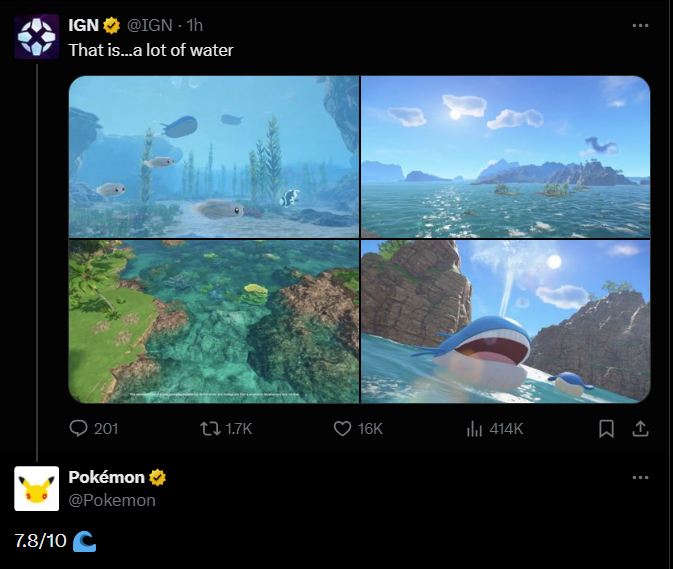Image resolution: width=673 pixels, height=569 pixels.
Task: Like the IGN tweet with the heart icon
Action: click(342, 428)
